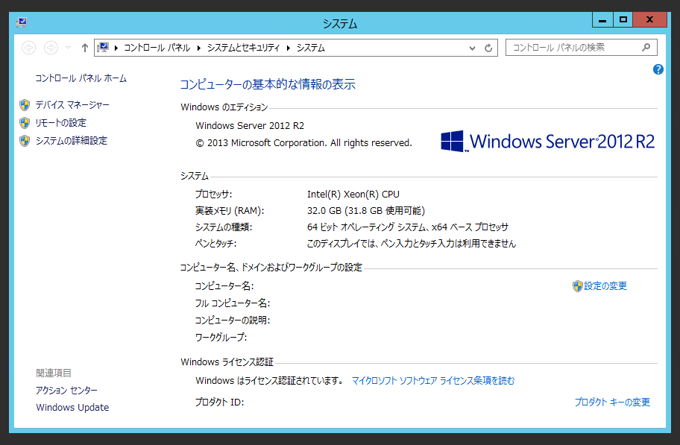
Task: Select the 64 ビット オペレーティング システム text
Action: (x=366, y=227)
